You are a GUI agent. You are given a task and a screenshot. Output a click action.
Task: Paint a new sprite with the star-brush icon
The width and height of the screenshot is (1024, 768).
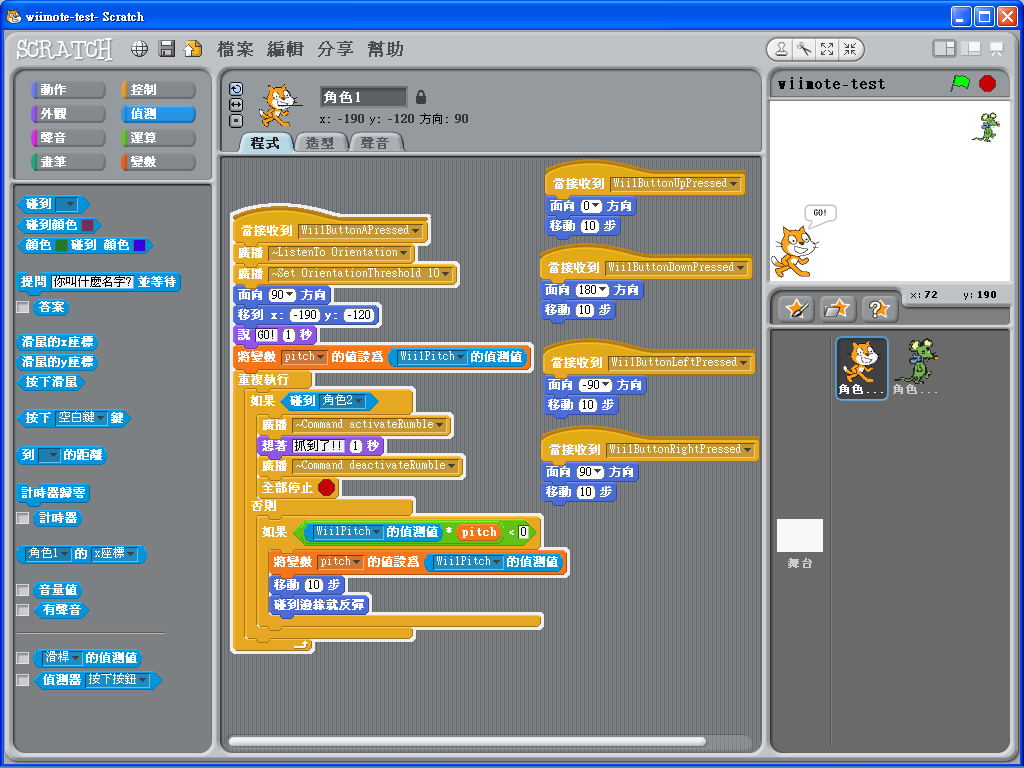tap(795, 309)
